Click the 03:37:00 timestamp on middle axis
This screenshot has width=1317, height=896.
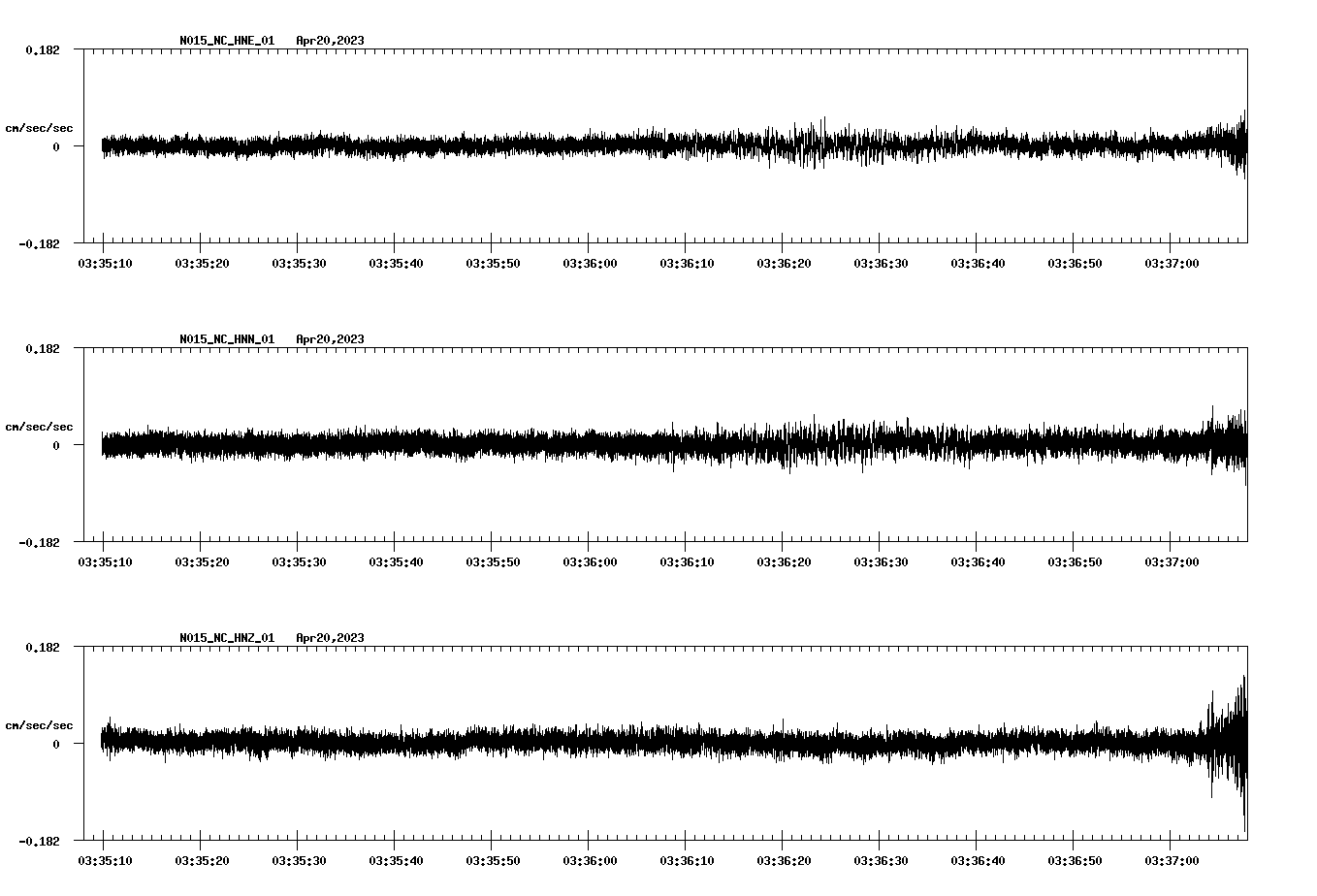(1170, 560)
